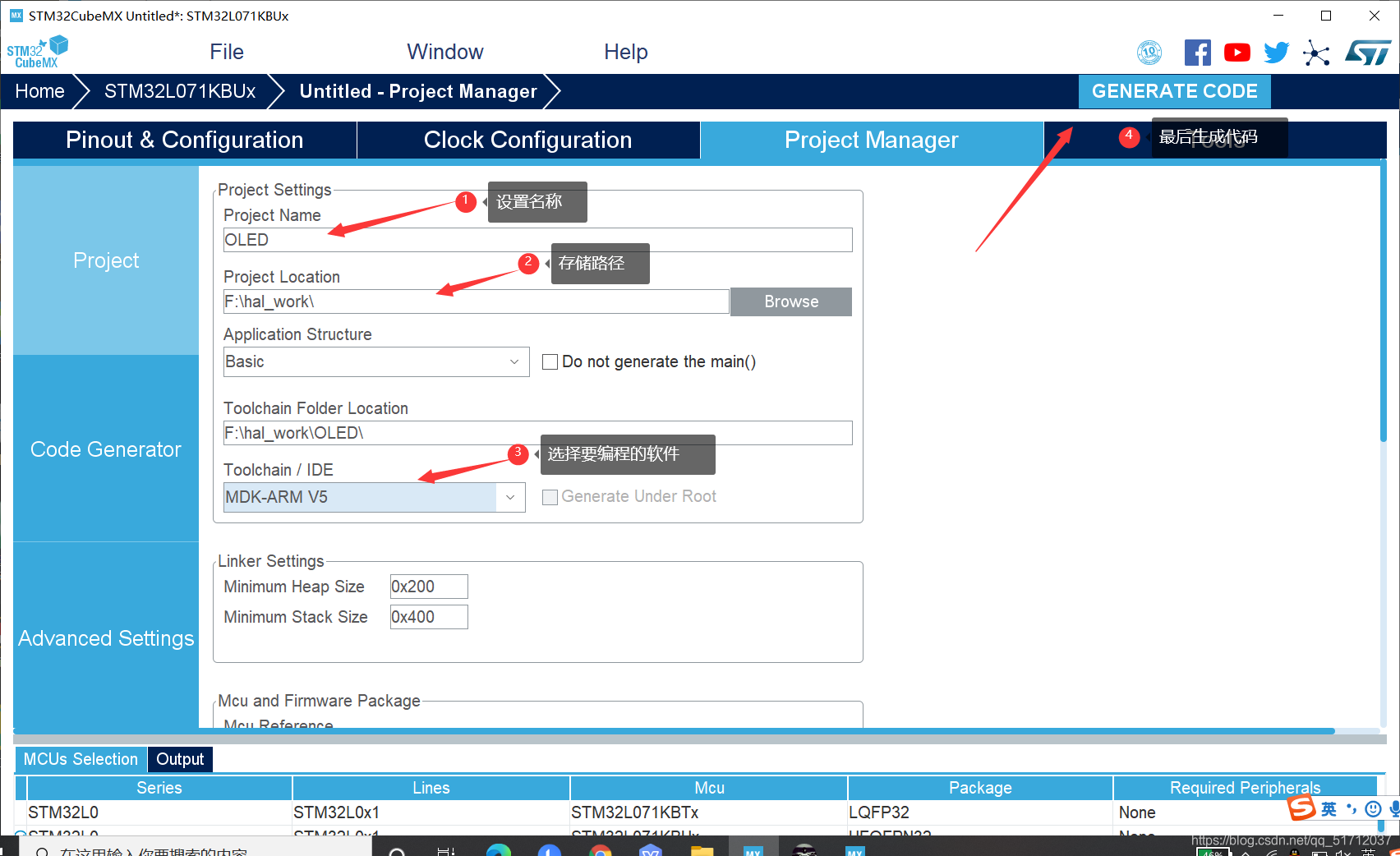Switch to MCUs Selection tab
The width and height of the screenshot is (1400, 856).
click(81, 759)
